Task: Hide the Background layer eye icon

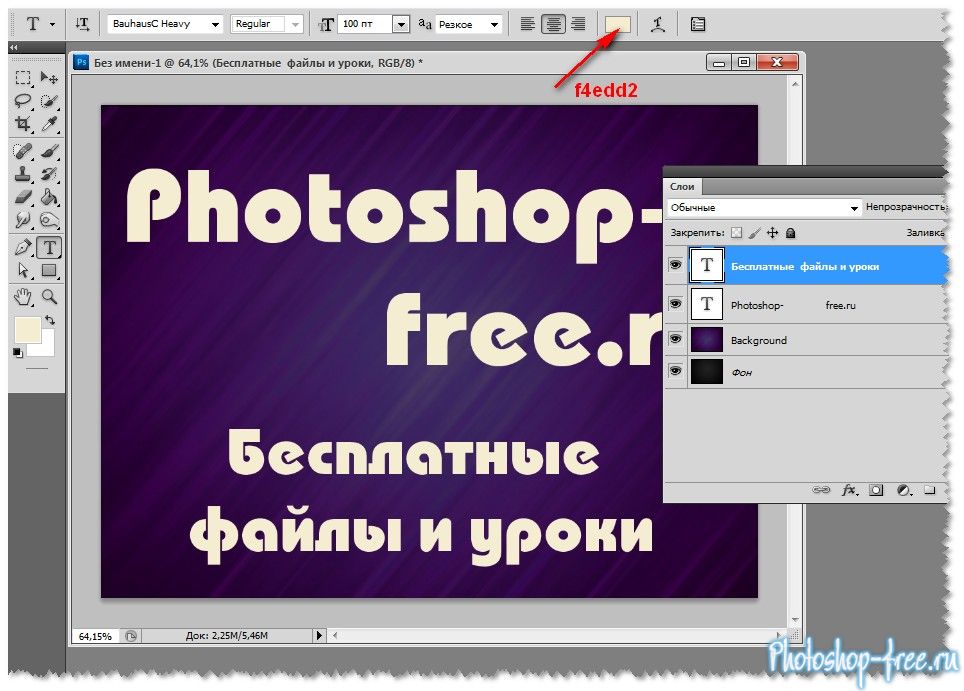Action: pyautogui.click(x=675, y=340)
